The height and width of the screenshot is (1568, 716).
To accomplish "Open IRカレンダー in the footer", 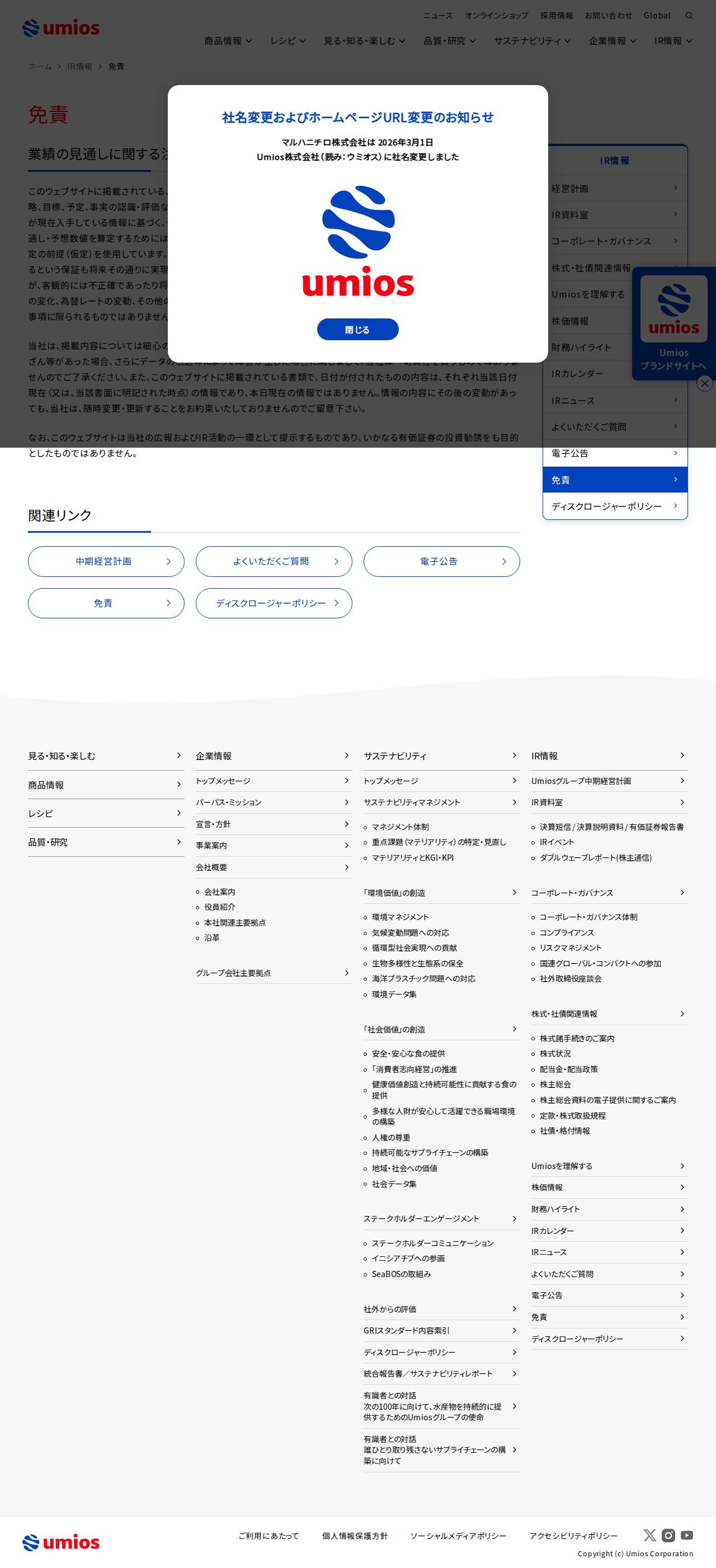I will (610, 1231).
